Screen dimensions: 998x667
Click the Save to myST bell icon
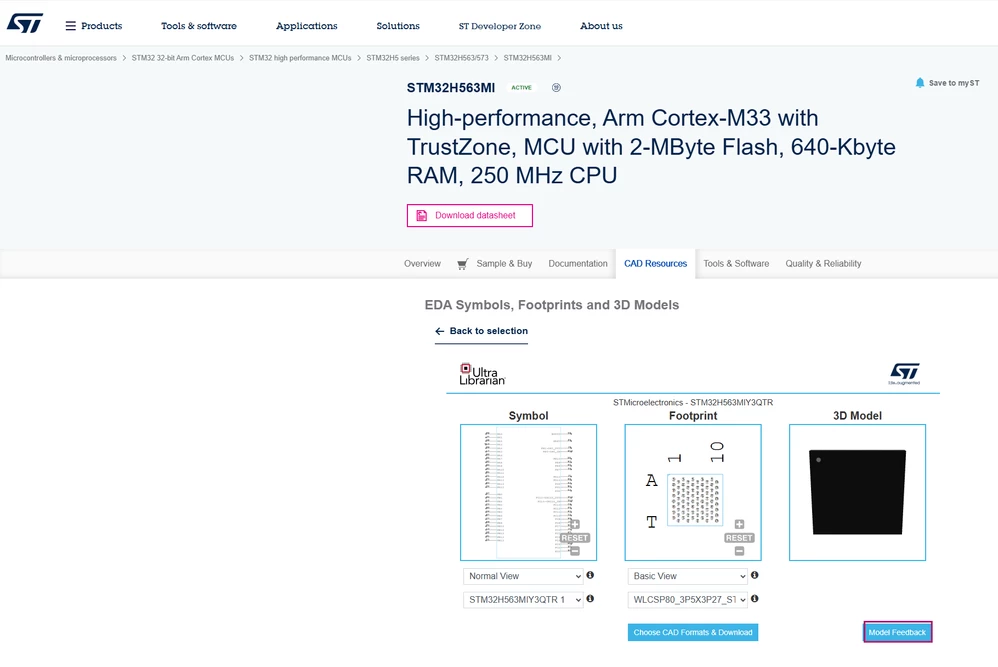coord(920,83)
